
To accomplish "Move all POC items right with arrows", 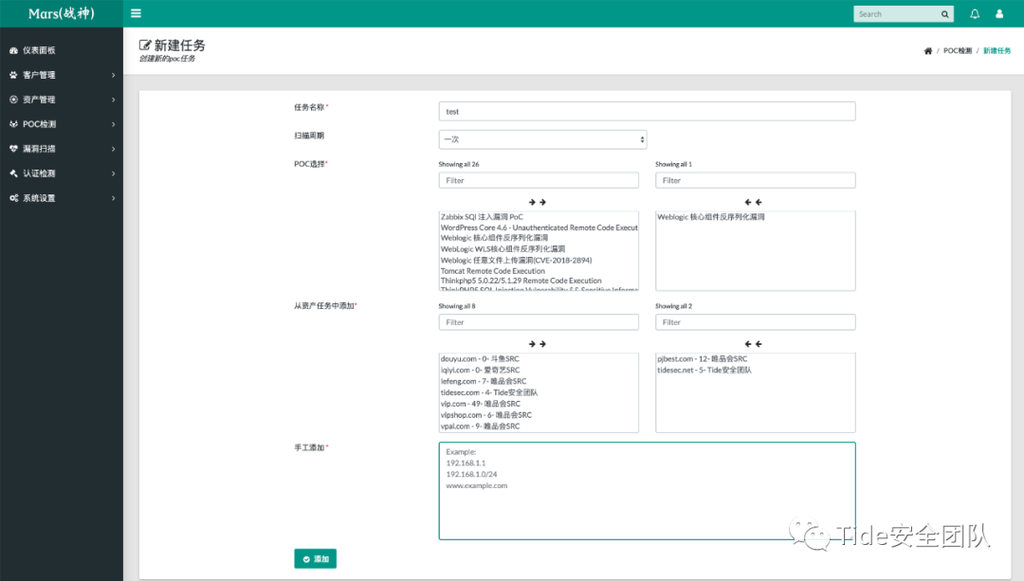I will pos(538,202).
